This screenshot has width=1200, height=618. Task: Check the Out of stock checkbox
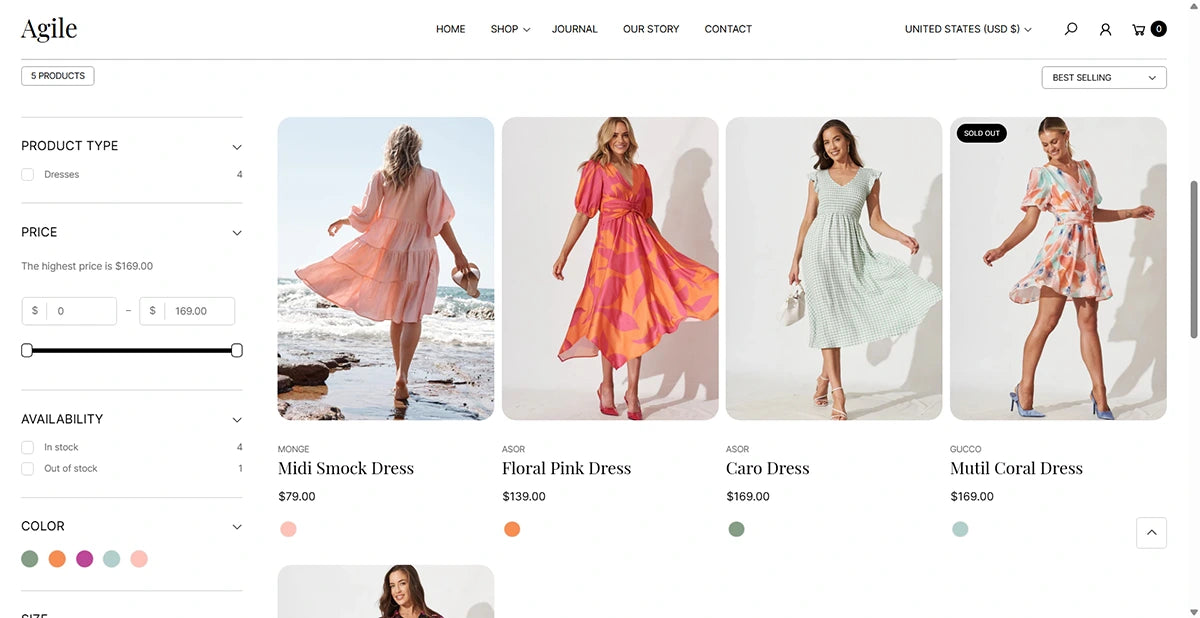28,468
